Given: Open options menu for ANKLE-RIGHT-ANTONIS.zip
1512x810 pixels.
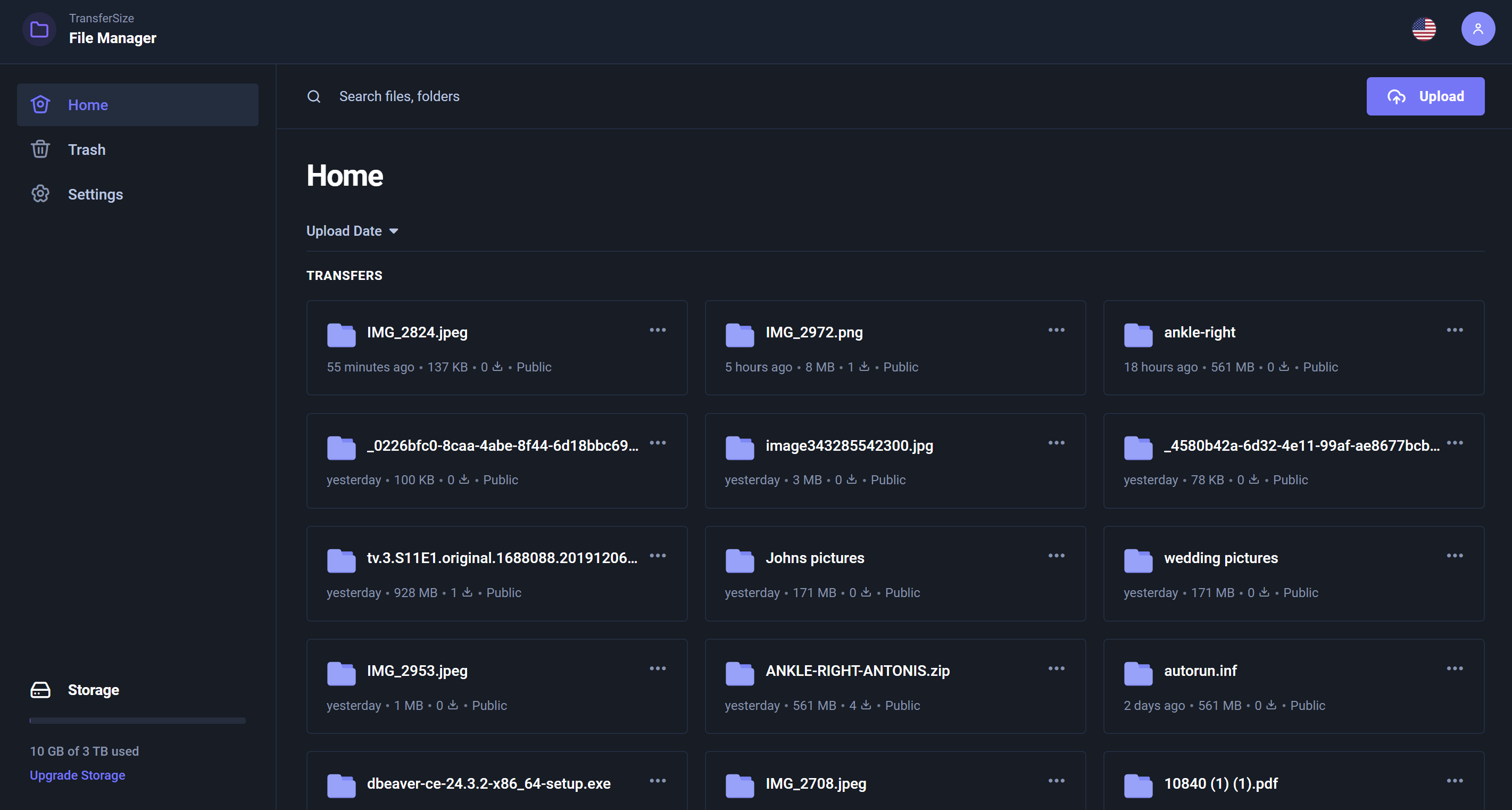Looking at the screenshot, I should pos(1056,668).
